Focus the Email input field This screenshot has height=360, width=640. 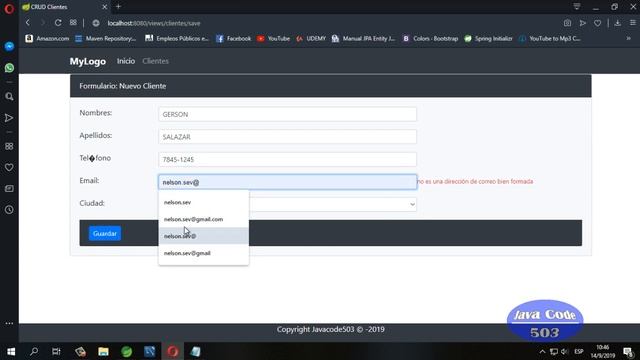[x=287, y=182]
